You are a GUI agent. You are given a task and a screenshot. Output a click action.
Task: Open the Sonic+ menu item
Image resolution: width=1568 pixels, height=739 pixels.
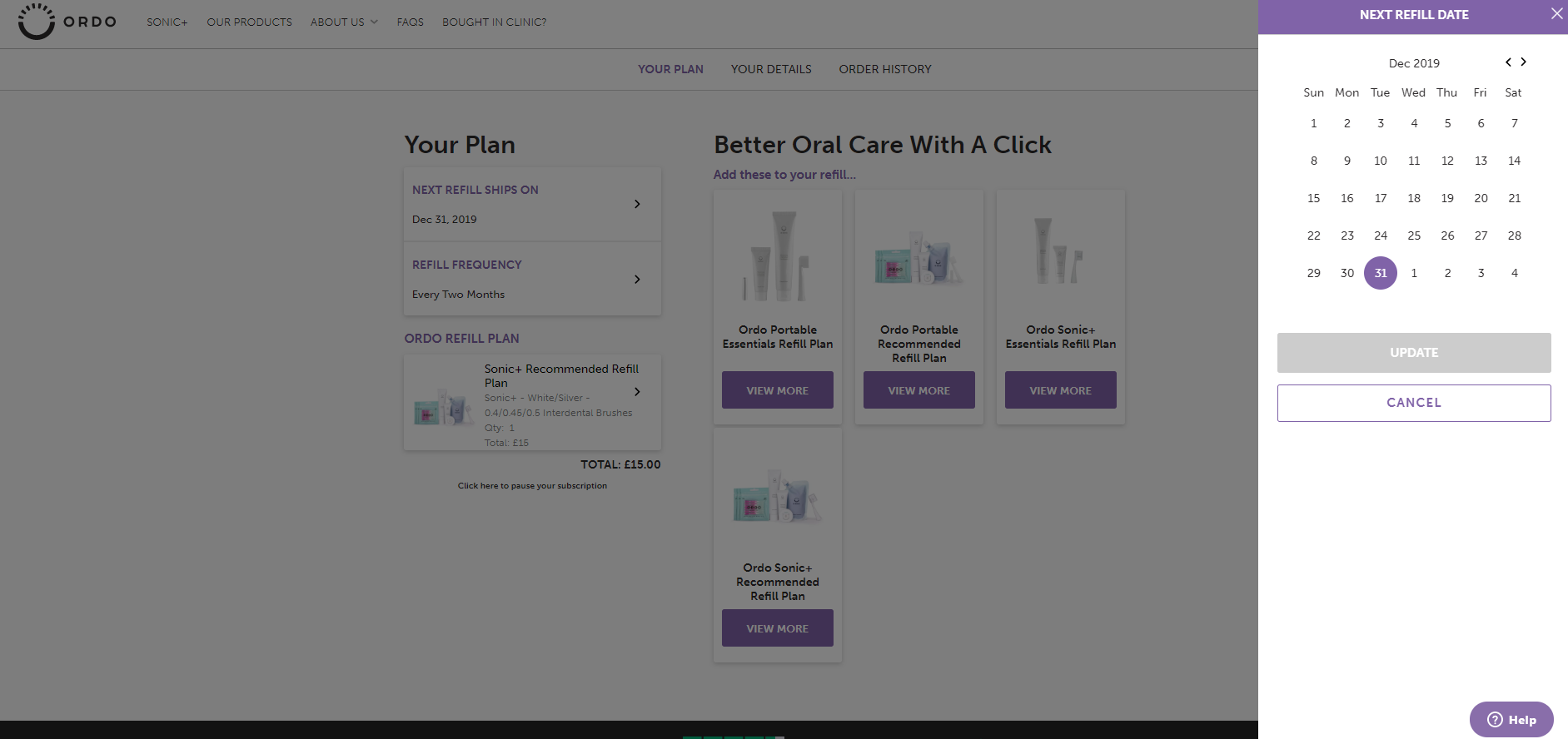click(x=167, y=22)
